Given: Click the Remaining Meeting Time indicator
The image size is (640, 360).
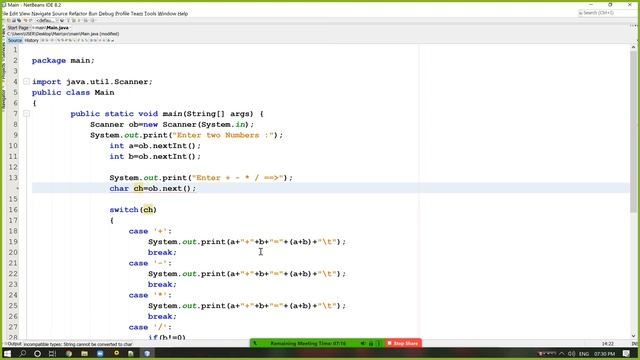Looking at the screenshot, I should [308, 343].
